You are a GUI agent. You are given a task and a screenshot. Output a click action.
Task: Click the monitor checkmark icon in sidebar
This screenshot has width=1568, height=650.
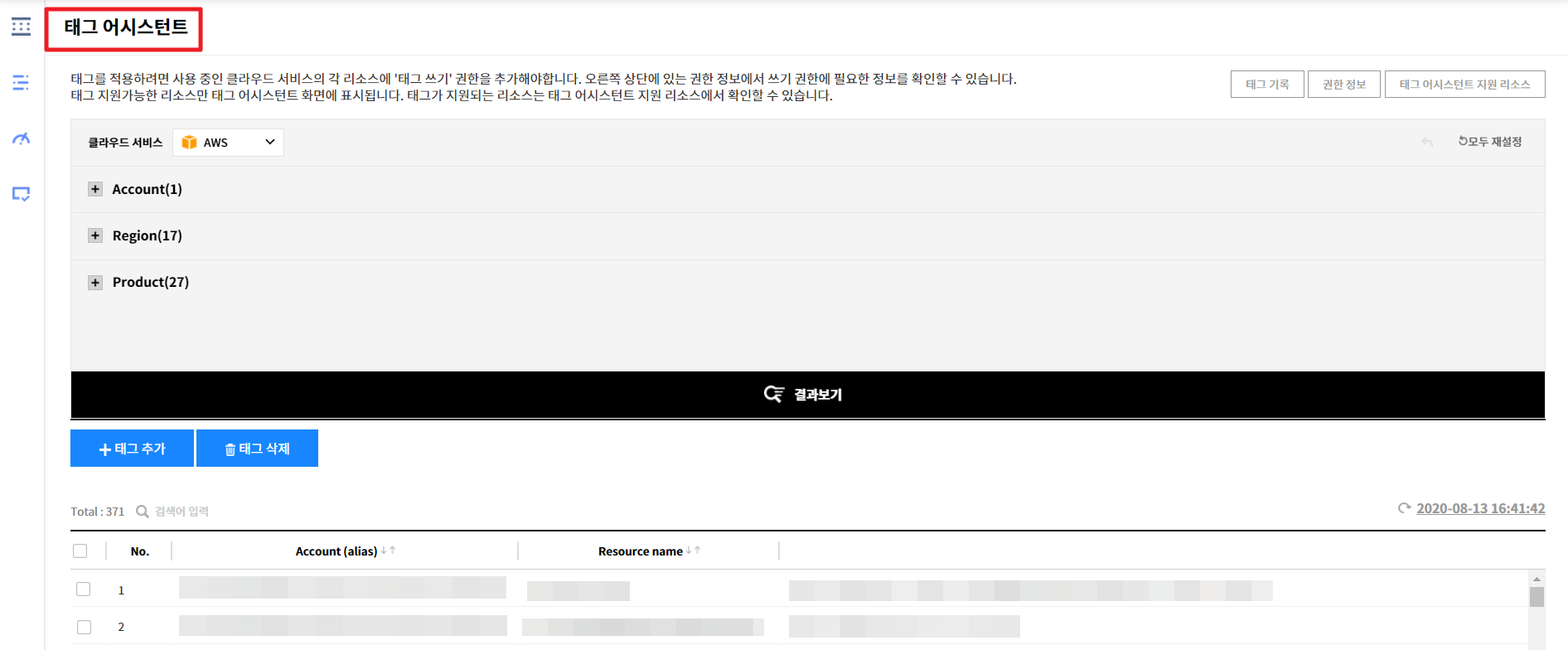coord(22,194)
